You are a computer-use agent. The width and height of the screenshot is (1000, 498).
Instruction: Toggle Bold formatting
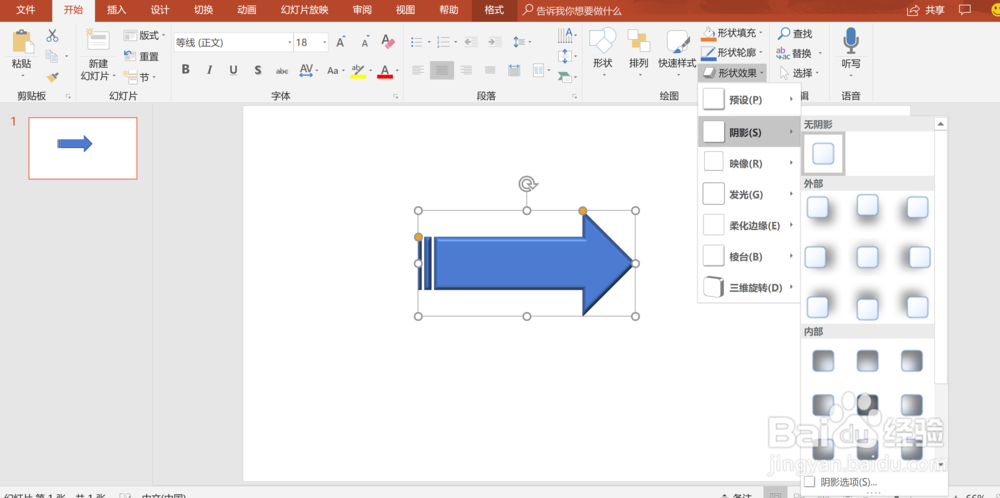pos(186,70)
